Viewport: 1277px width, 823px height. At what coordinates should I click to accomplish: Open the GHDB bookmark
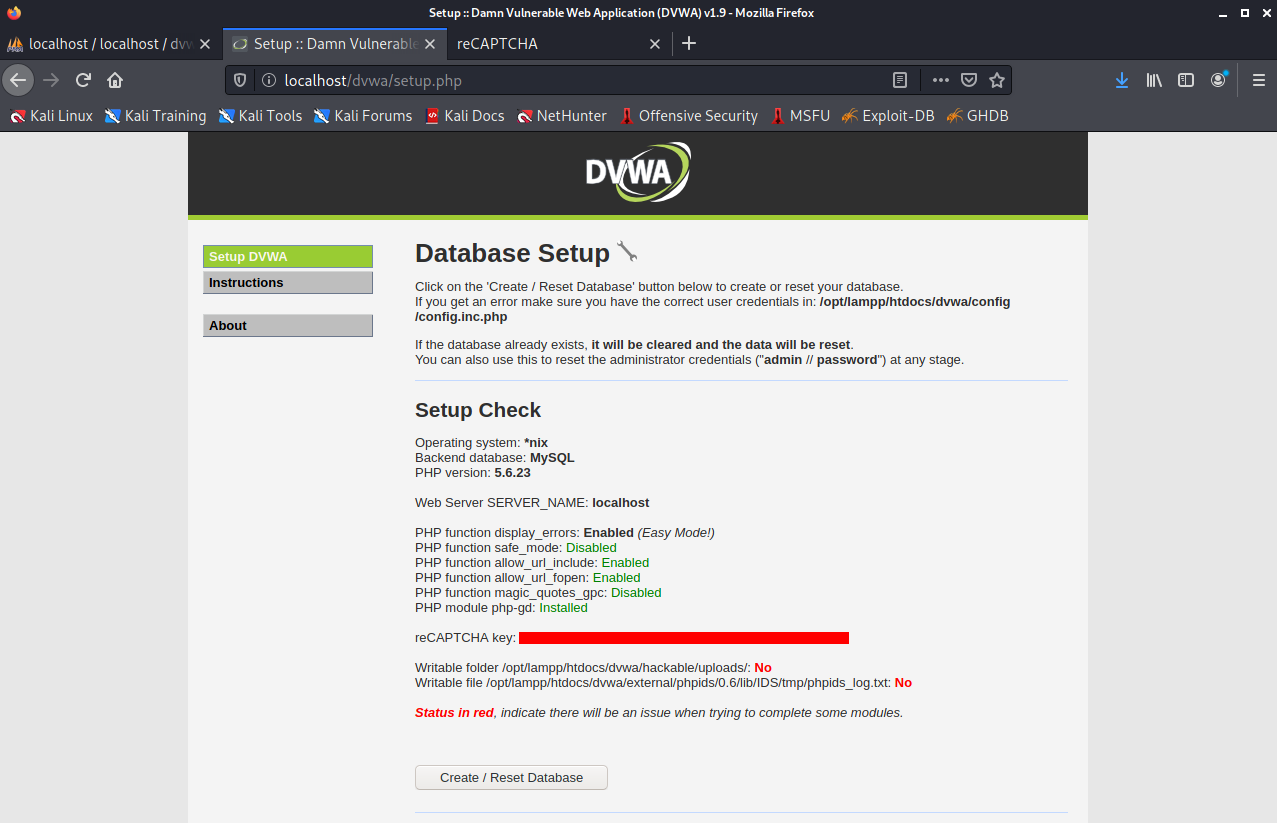point(977,116)
